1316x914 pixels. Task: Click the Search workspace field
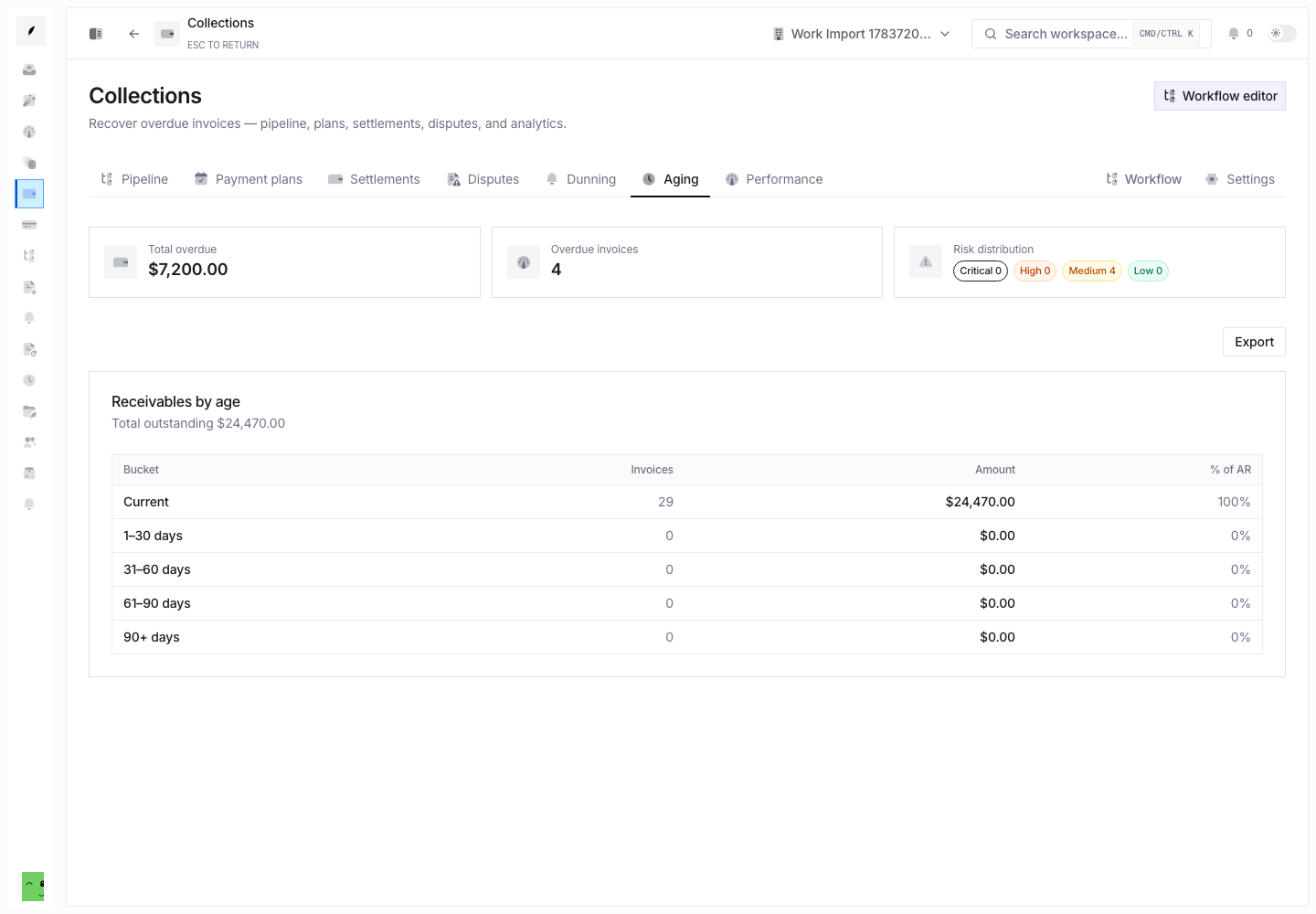(x=1091, y=34)
